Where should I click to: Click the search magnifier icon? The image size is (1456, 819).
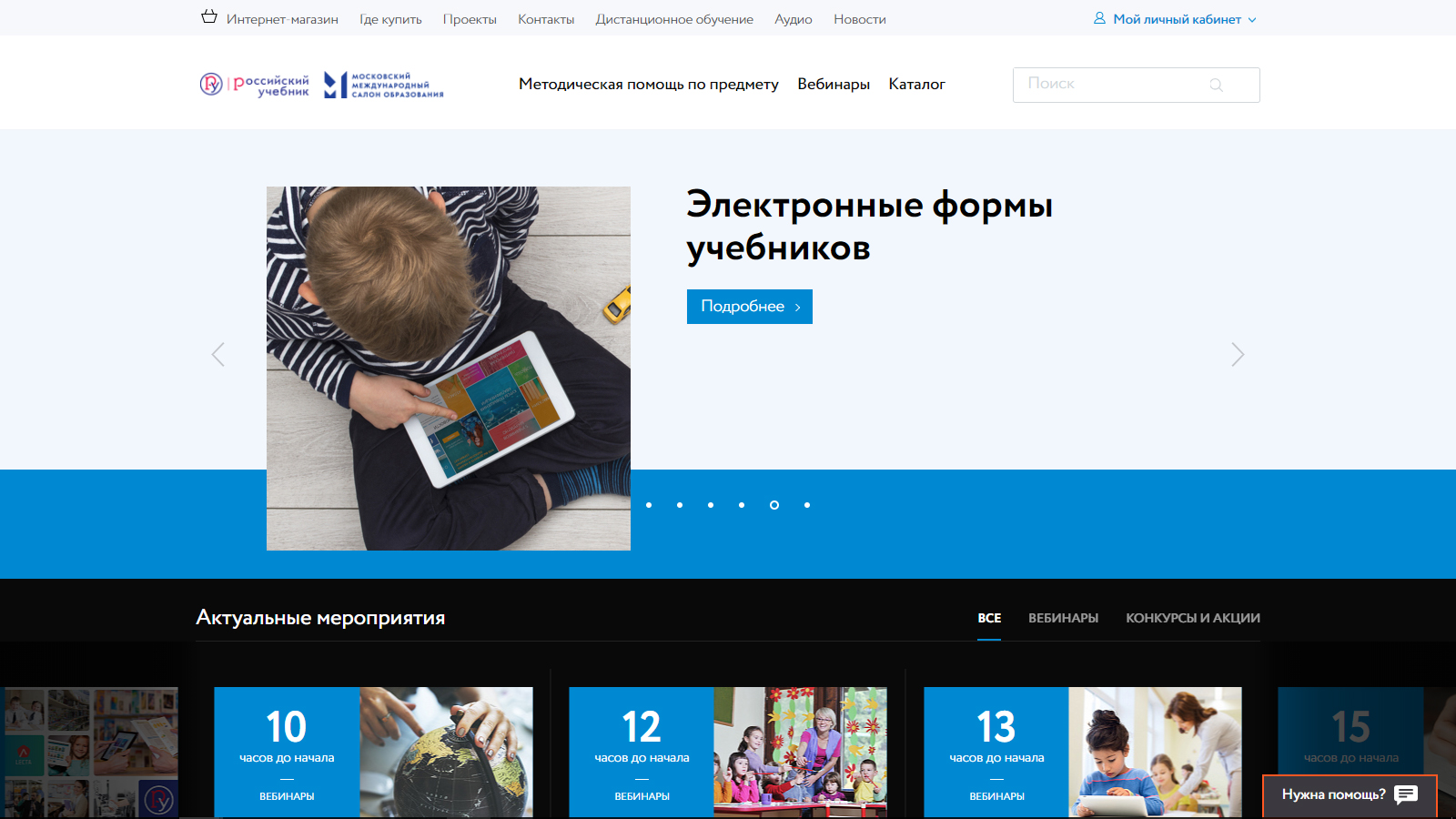pyautogui.click(x=1216, y=85)
